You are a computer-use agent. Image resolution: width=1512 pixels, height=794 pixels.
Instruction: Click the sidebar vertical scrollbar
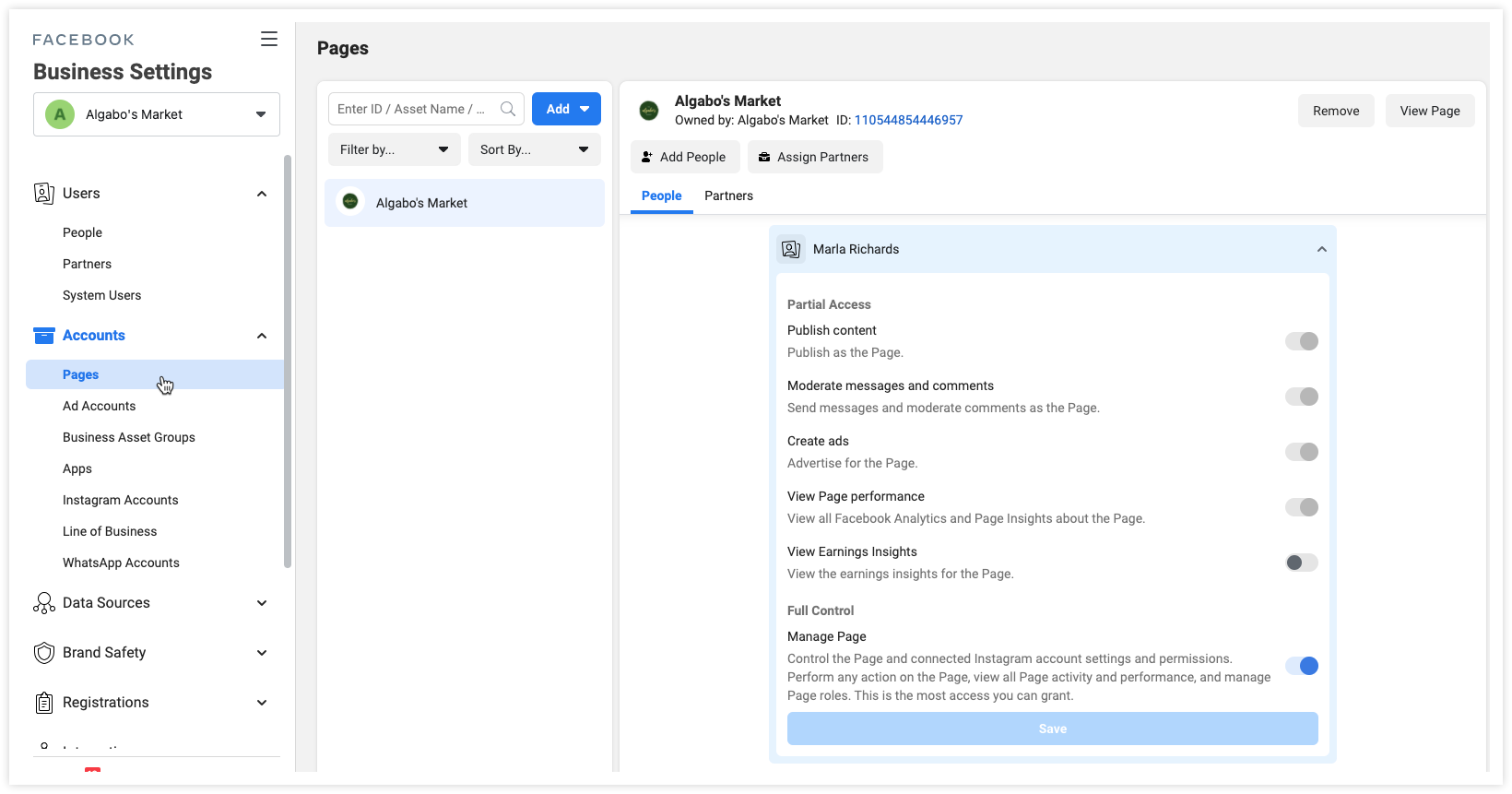click(x=288, y=361)
